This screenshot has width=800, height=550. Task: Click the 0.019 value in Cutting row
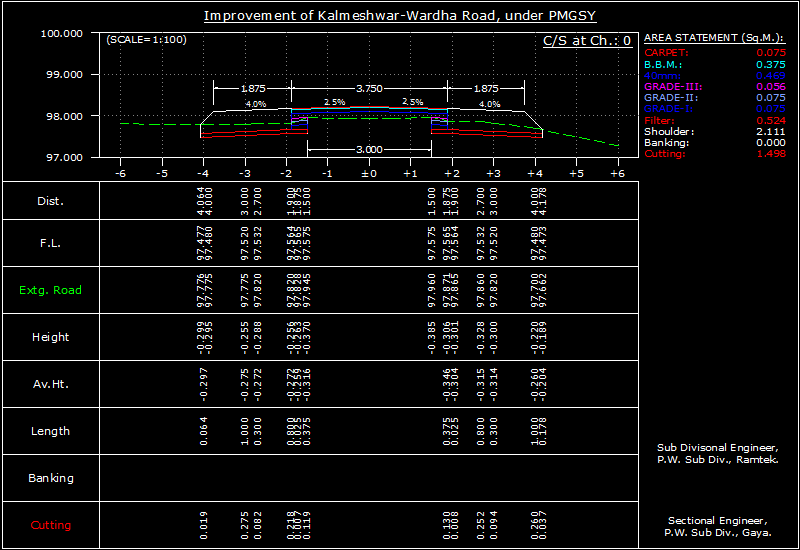[204, 525]
